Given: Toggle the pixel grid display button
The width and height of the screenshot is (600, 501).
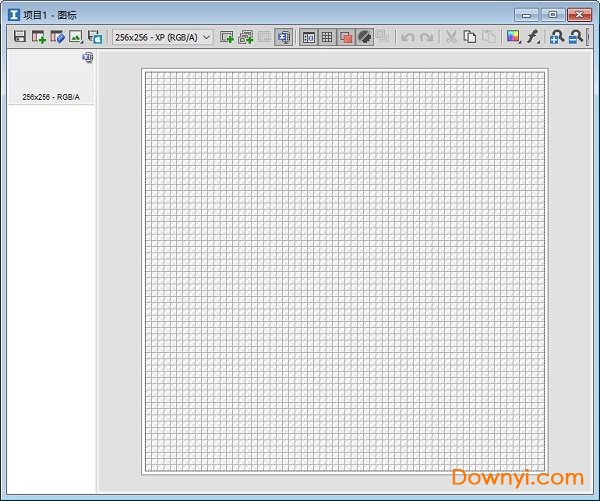Looking at the screenshot, I should (x=327, y=37).
